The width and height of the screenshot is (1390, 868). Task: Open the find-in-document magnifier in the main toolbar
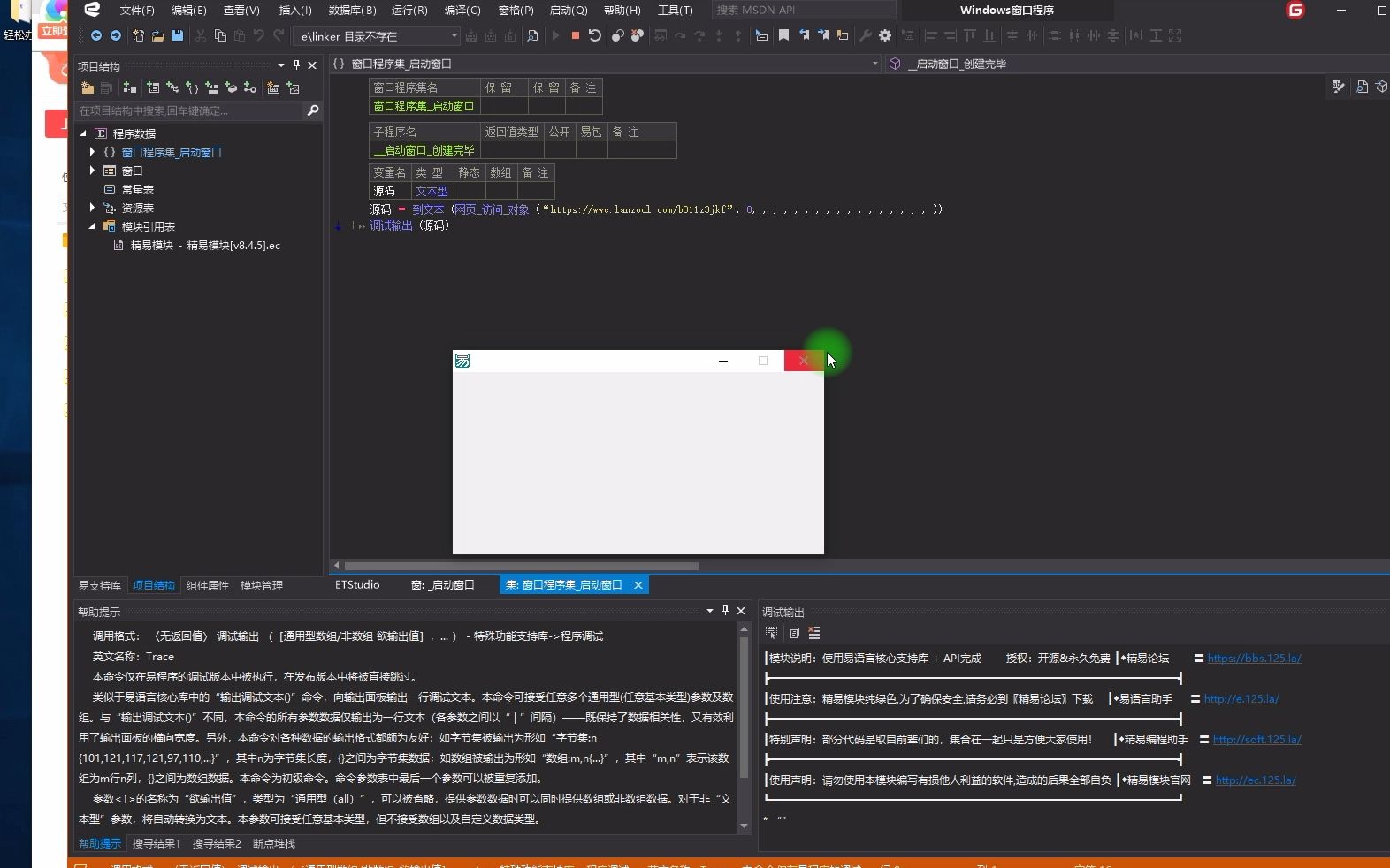[x=532, y=35]
